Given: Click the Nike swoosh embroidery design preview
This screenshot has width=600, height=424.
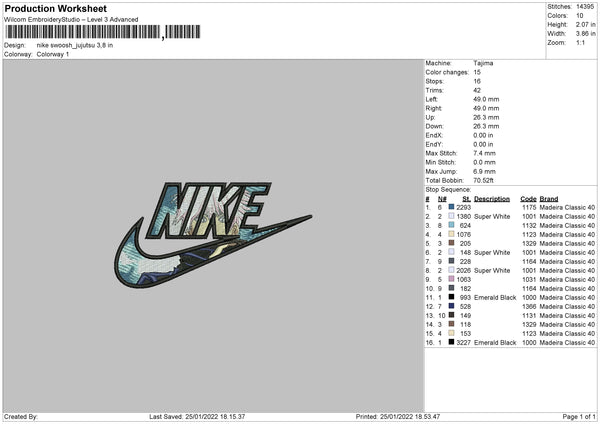Looking at the screenshot, I should 213,235.
